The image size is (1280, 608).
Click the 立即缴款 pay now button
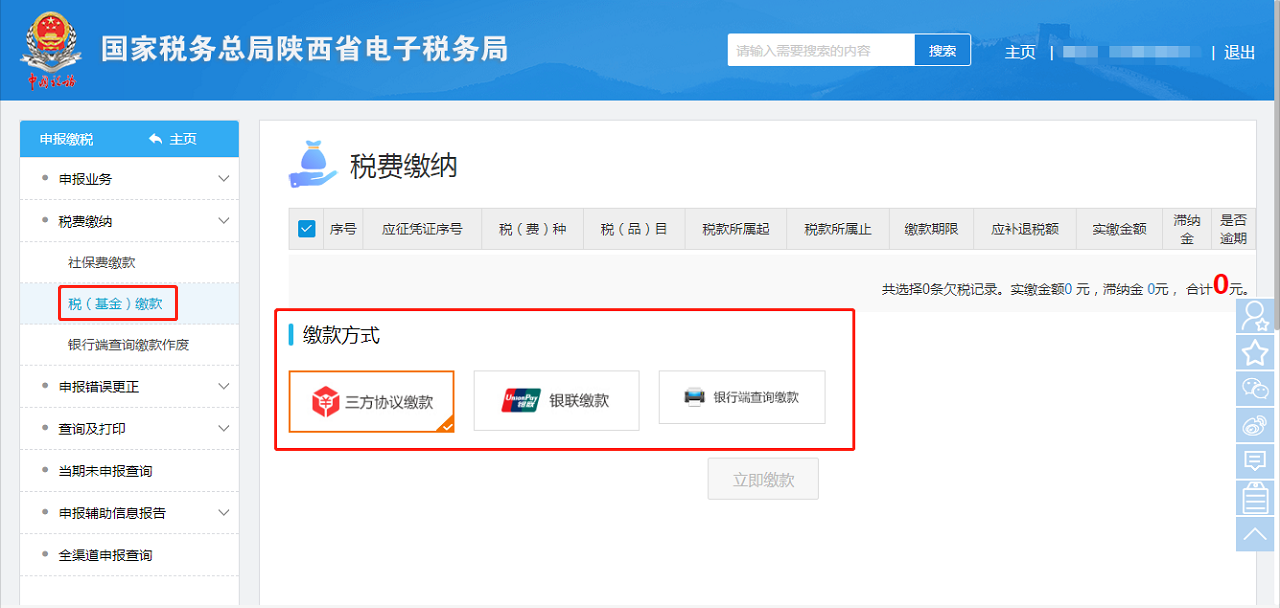(763, 479)
